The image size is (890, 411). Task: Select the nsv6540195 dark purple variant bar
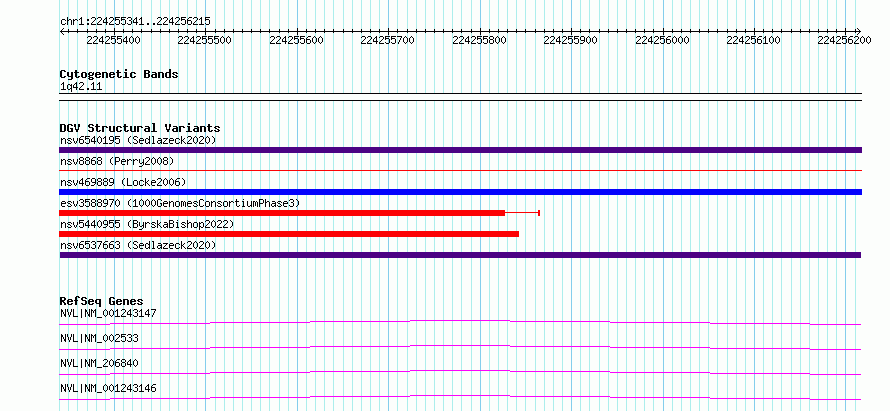(x=460, y=150)
